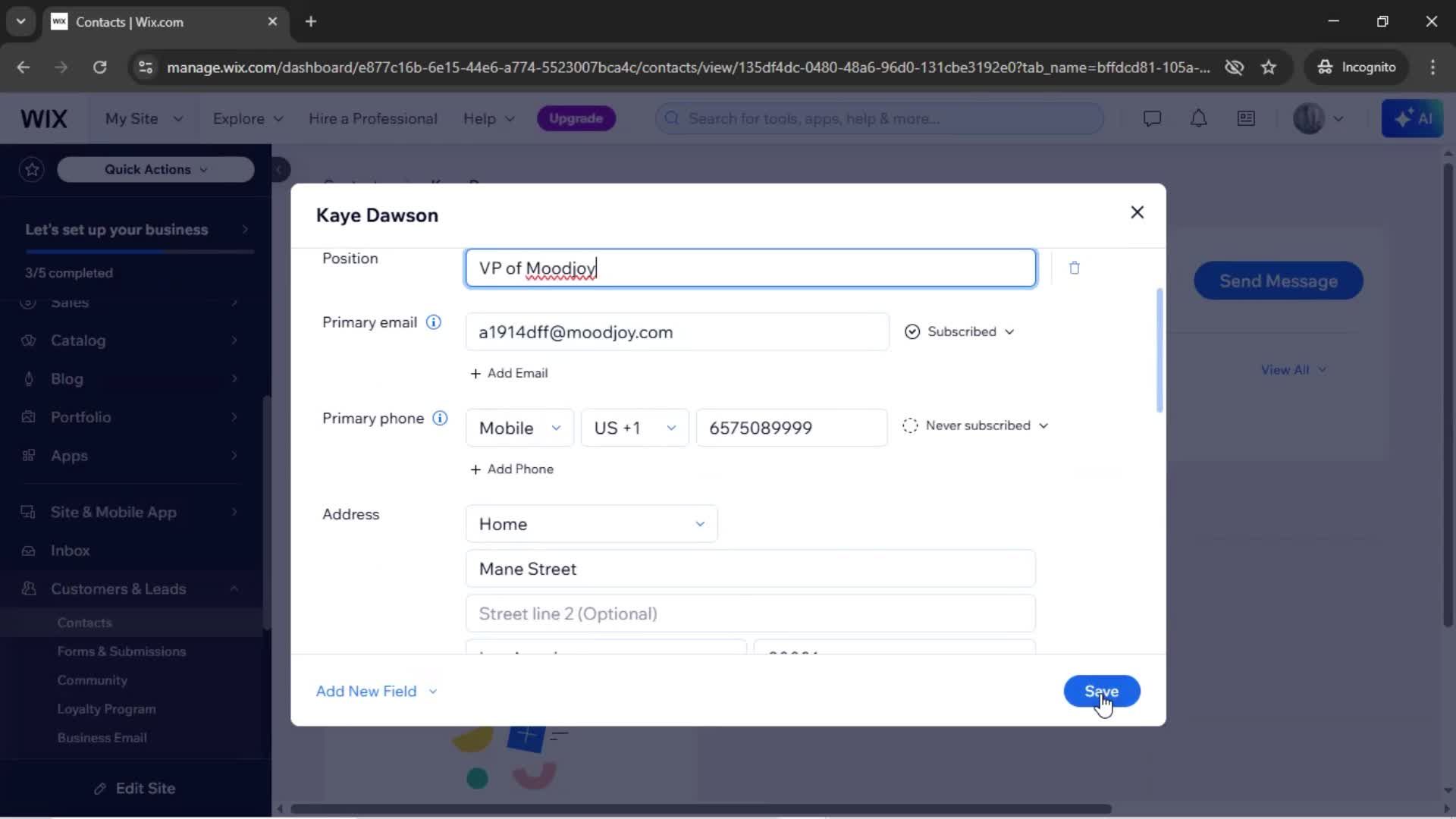
Task: Click the search for tools and apps bar
Action: 879,118
